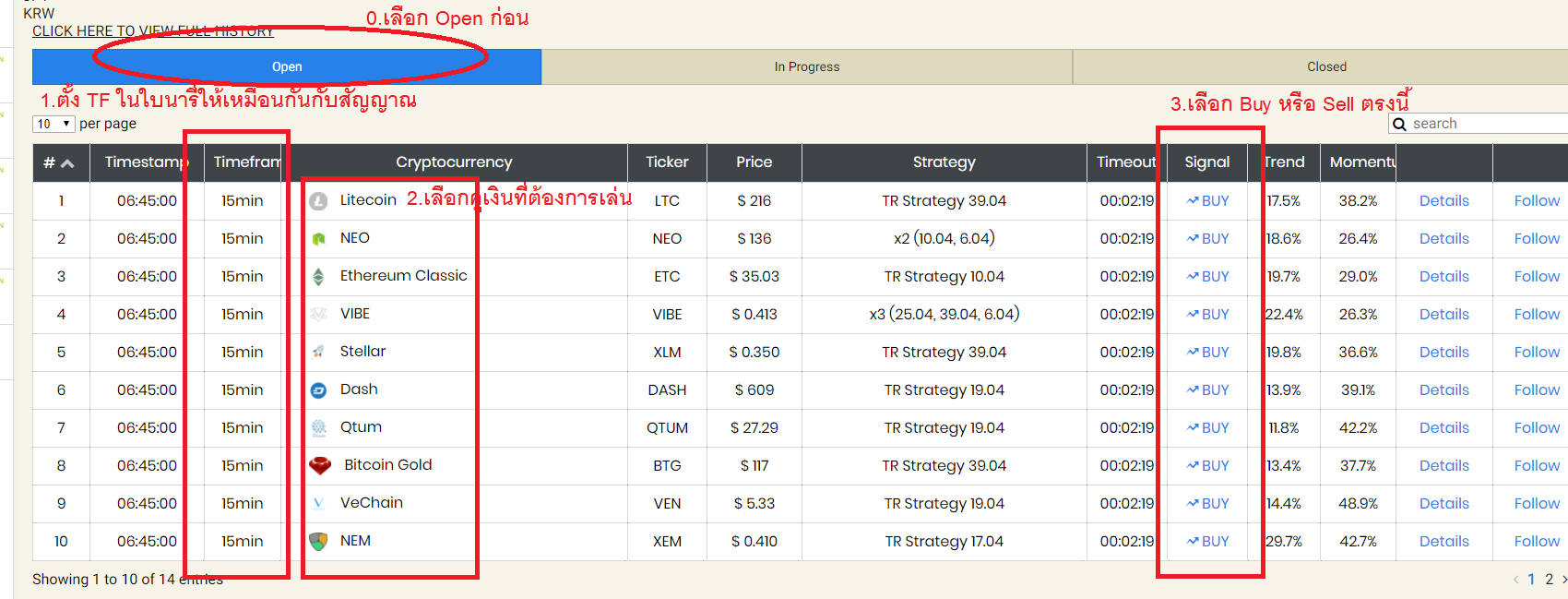Open Details for Stellar
This screenshot has width=1568, height=599.
coord(1444,352)
